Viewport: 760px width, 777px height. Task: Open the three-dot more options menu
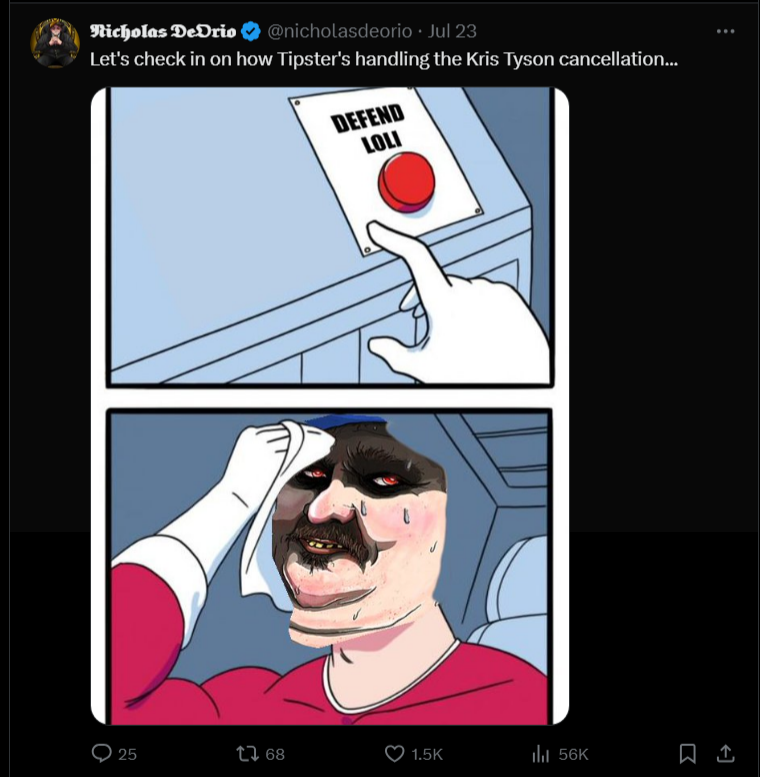[725, 31]
